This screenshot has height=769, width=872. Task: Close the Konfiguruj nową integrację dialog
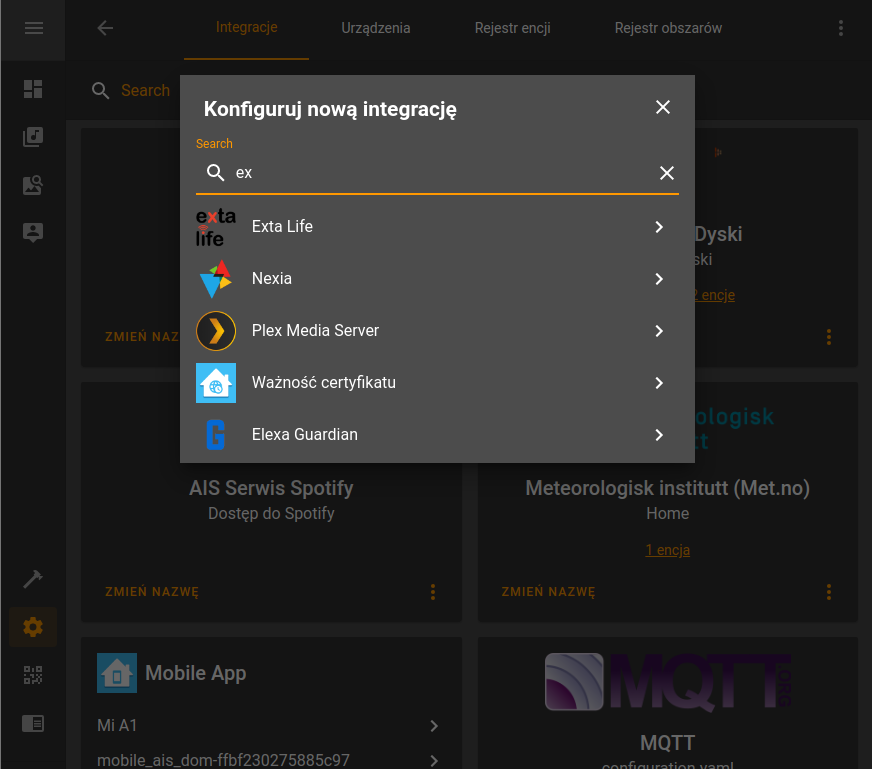point(662,107)
